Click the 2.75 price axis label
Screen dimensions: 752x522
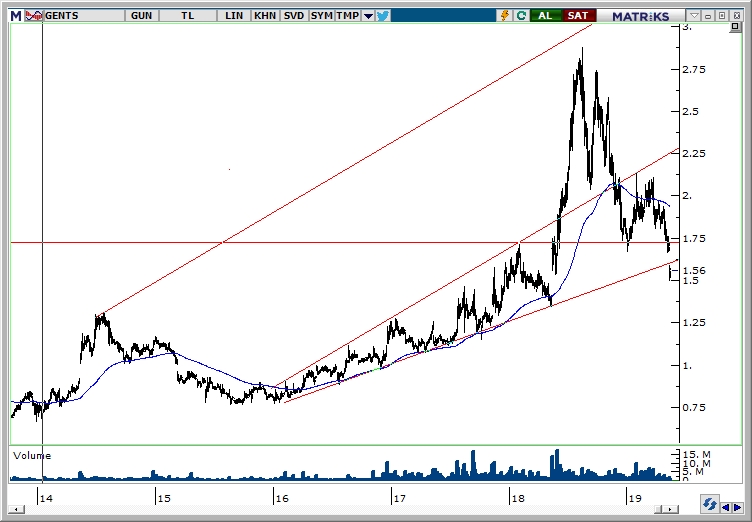(694, 70)
